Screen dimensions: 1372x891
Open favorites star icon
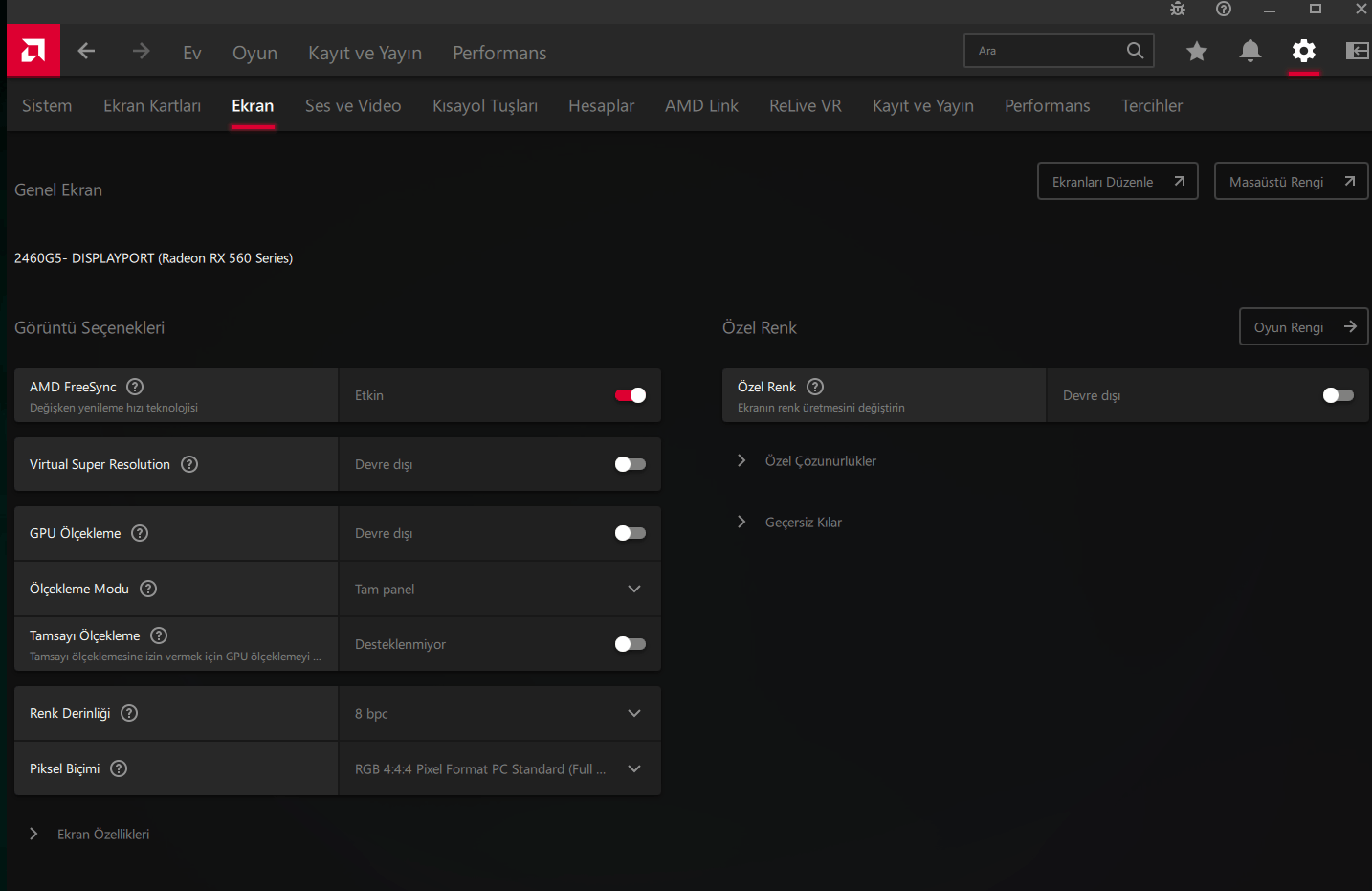1197,52
